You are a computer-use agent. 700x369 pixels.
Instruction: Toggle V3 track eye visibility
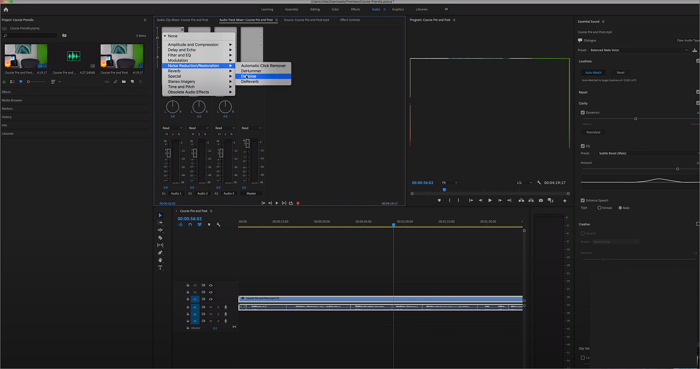click(211, 286)
